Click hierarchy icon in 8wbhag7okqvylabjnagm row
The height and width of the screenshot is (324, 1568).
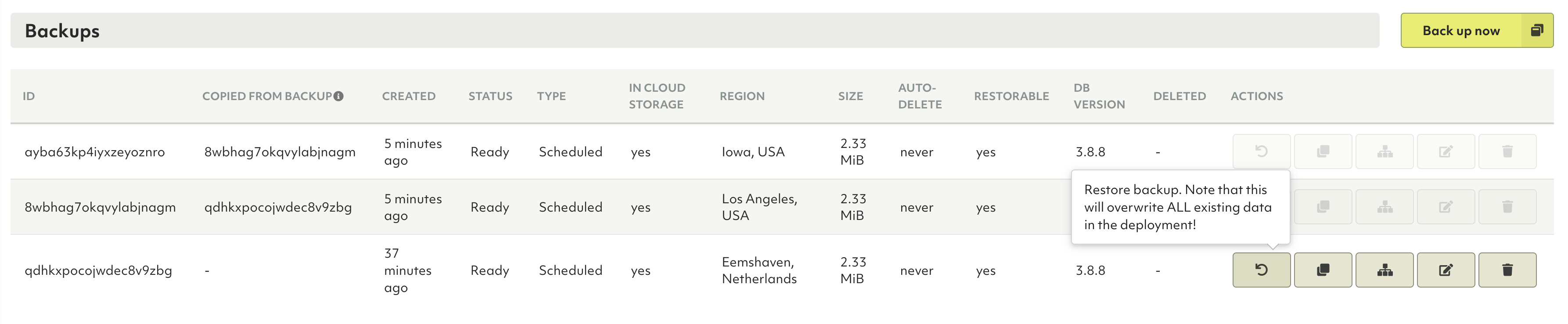click(x=1385, y=206)
